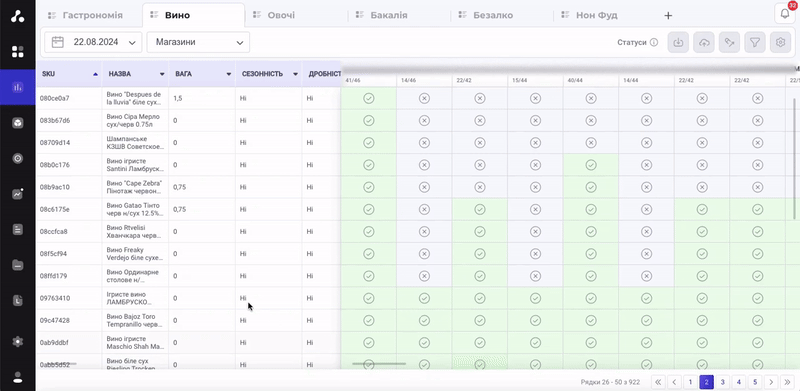Go to next page chevron
Image resolution: width=800 pixels, height=391 pixels.
[771, 382]
